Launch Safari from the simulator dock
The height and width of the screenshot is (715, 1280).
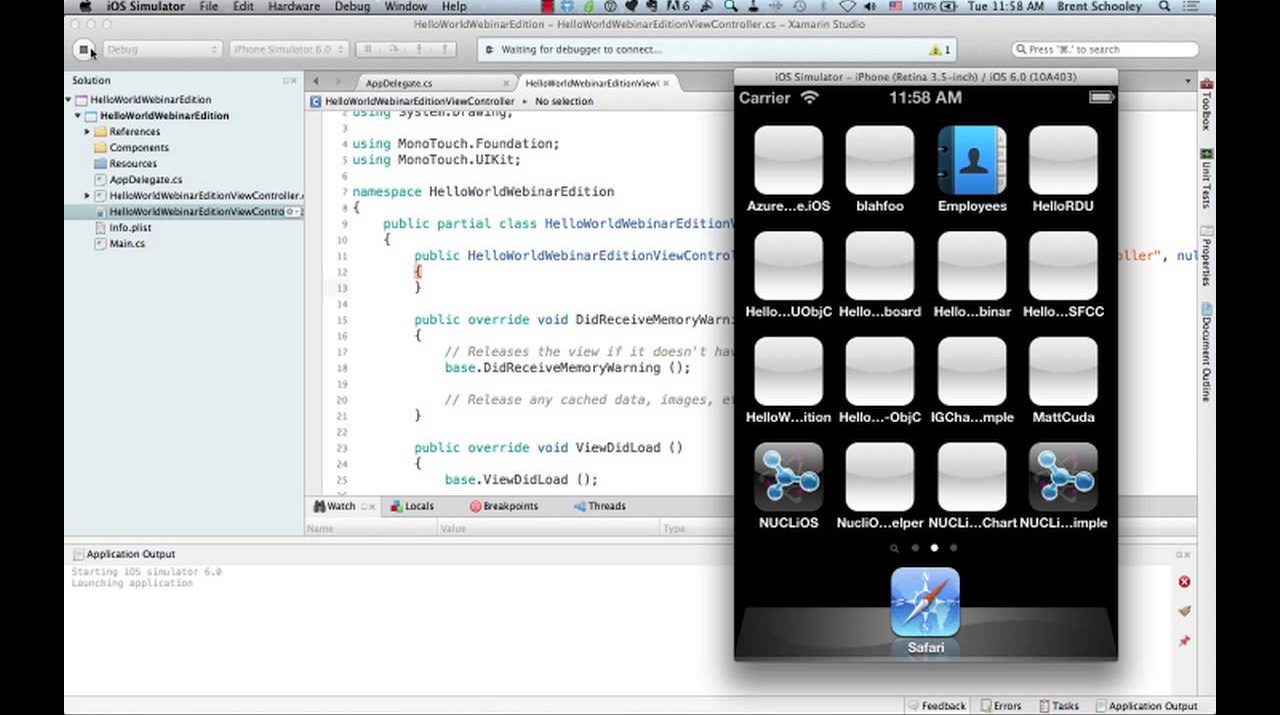coord(925,602)
